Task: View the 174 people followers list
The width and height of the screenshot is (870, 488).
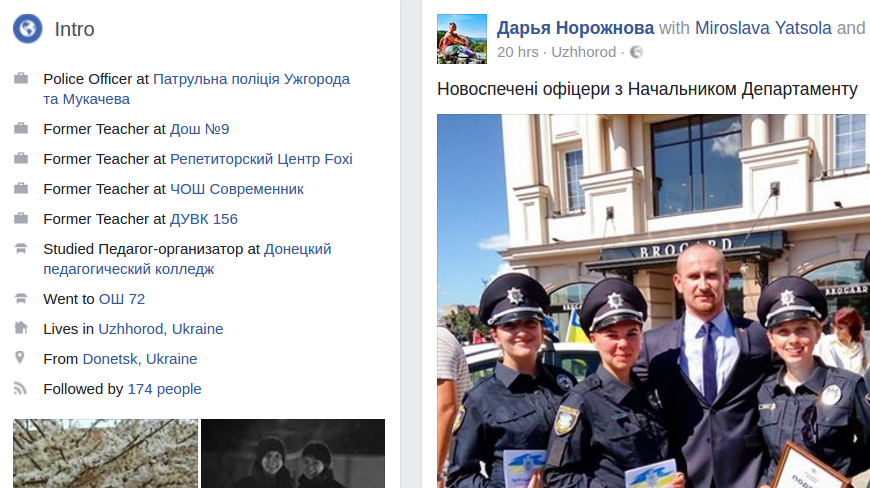Action: pyautogui.click(x=165, y=389)
